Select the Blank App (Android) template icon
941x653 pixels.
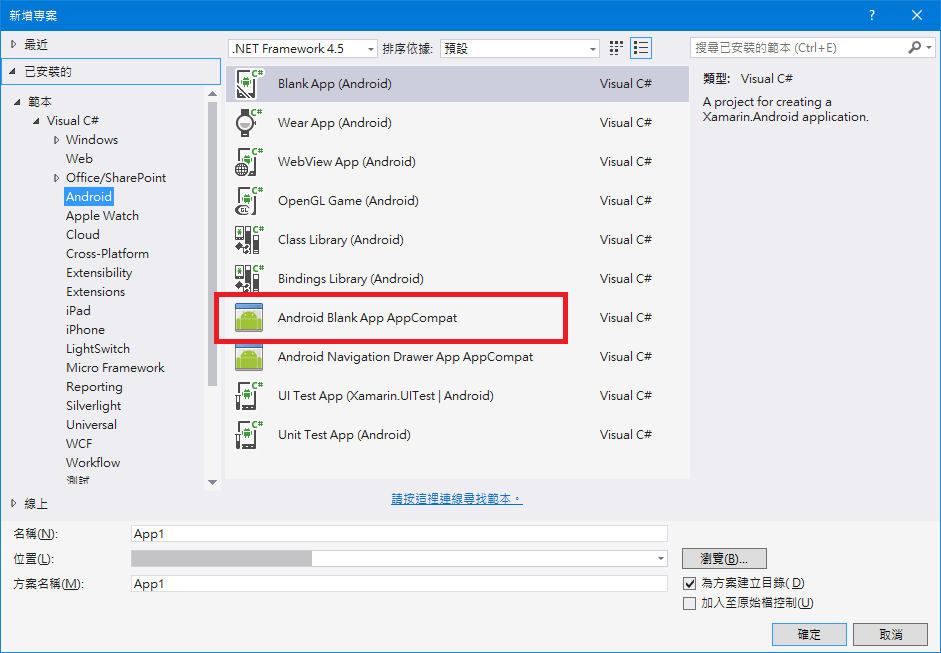coord(249,84)
